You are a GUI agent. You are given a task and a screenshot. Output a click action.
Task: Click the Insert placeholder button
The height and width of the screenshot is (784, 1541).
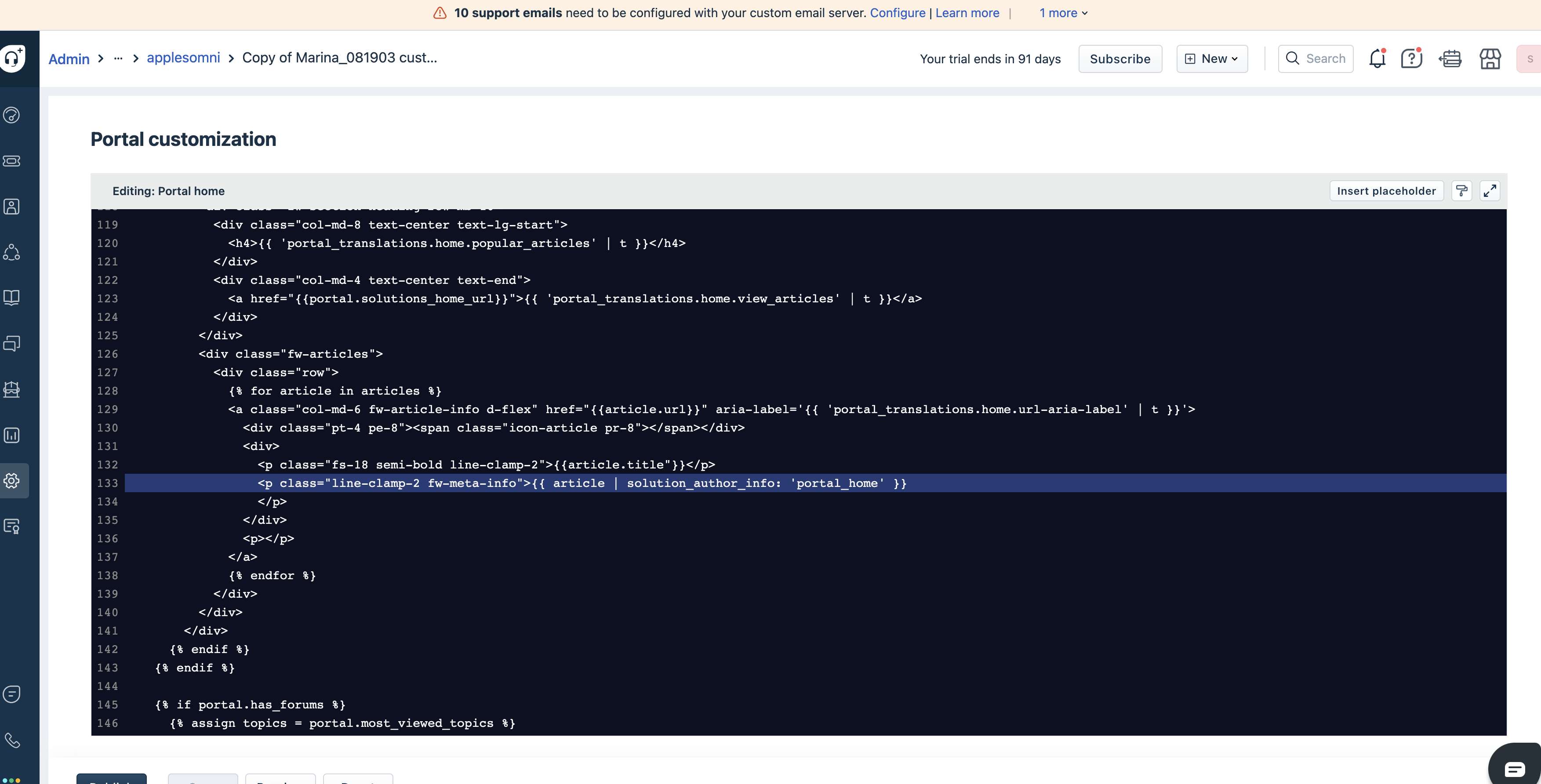[1386, 191]
